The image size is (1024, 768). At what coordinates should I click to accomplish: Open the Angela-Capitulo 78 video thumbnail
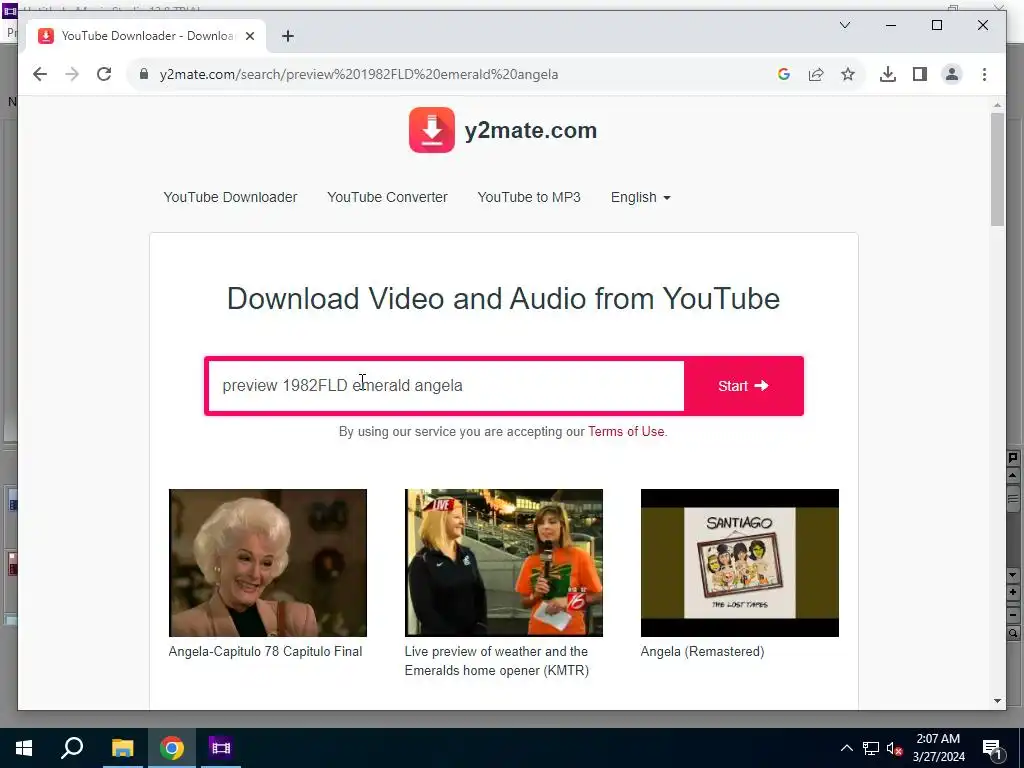(268, 563)
